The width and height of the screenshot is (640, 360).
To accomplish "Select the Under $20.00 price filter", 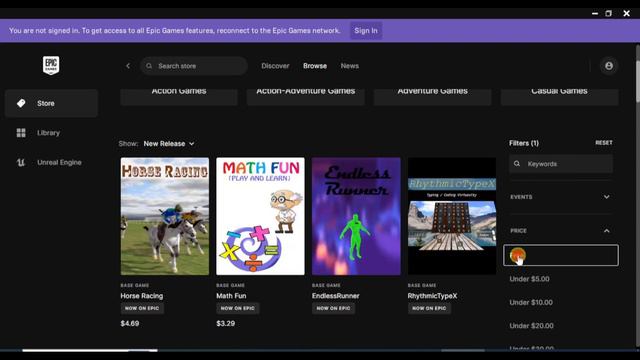I will coord(531,326).
